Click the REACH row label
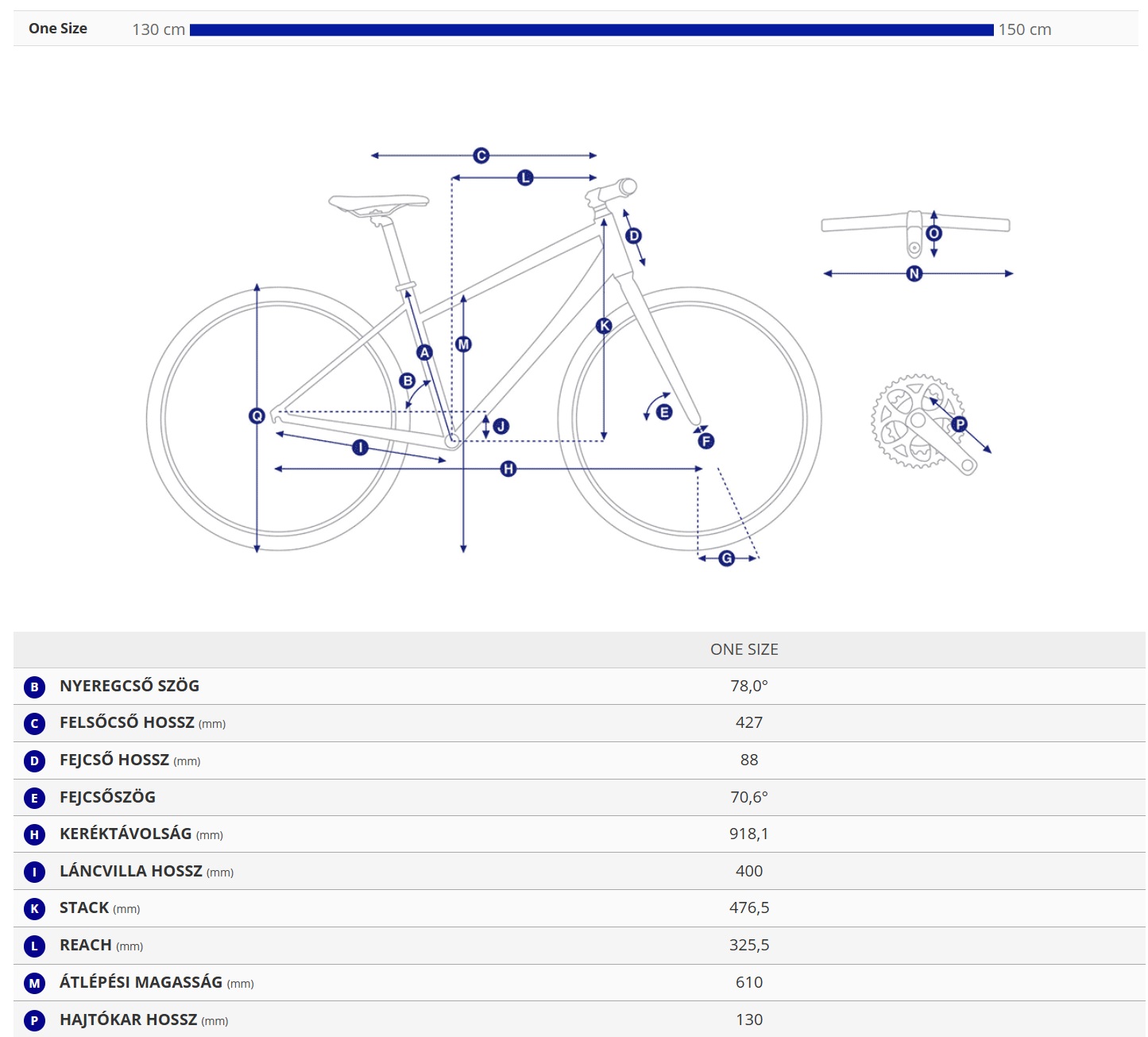 [x=86, y=945]
